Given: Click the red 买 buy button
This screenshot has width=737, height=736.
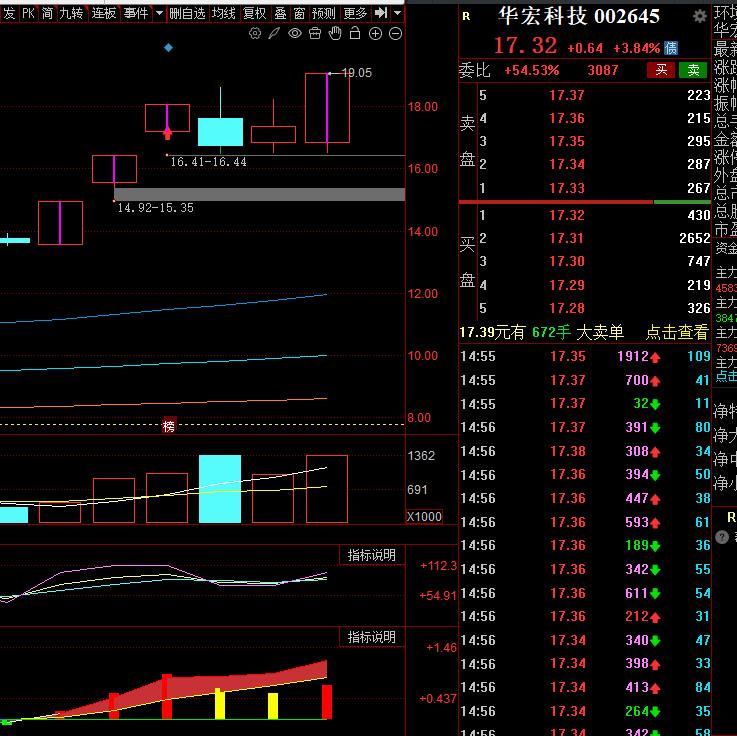Looking at the screenshot, I should coord(661,70).
